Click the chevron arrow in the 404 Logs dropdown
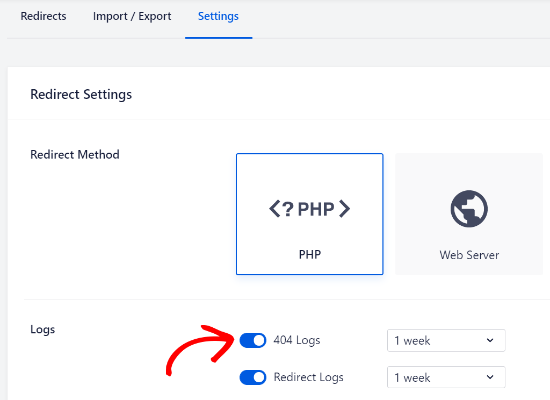 tap(490, 340)
